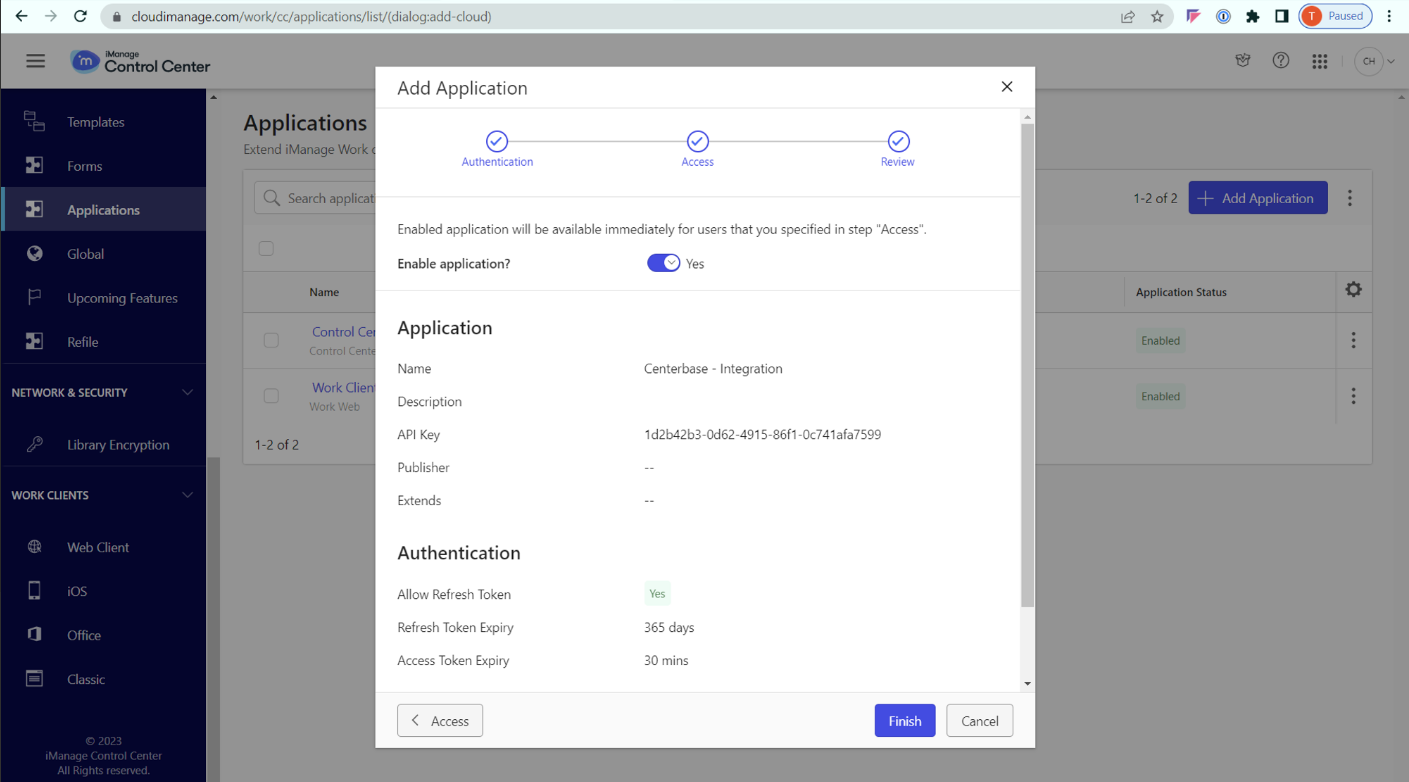Open the CH account profile dropdown
This screenshot has height=782, width=1409.
point(1374,60)
